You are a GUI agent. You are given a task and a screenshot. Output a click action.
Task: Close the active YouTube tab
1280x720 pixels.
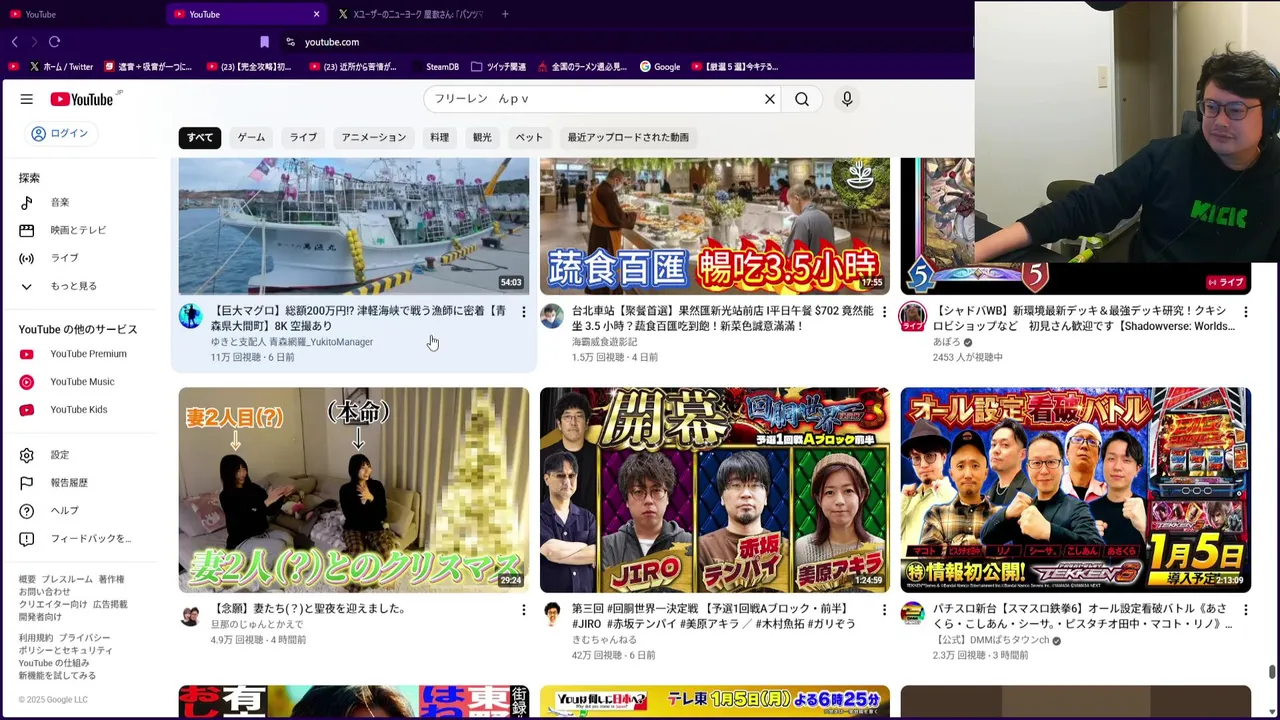click(316, 14)
